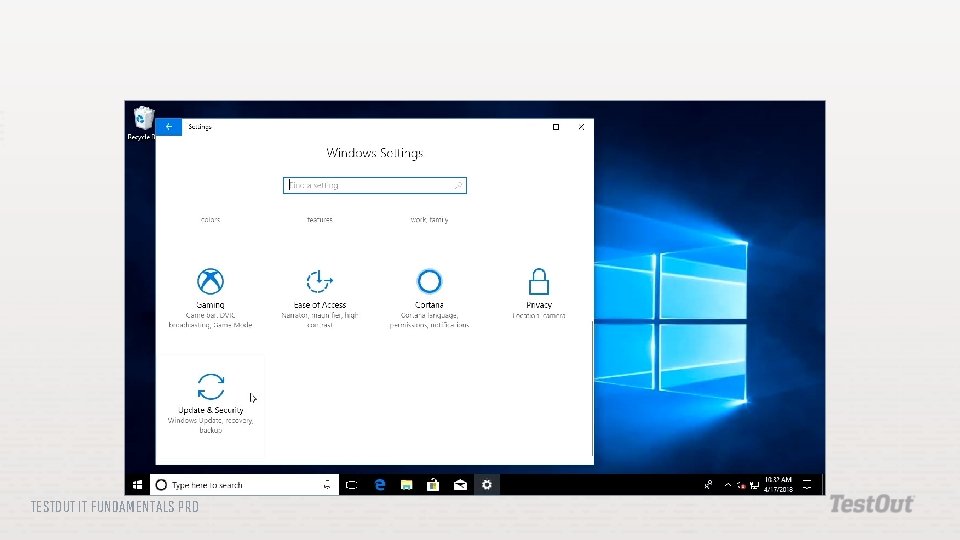This screenshot has height=540, width=960.
Task: Click the magnifier icon in settings search
Action: click(x=457, y=185)
